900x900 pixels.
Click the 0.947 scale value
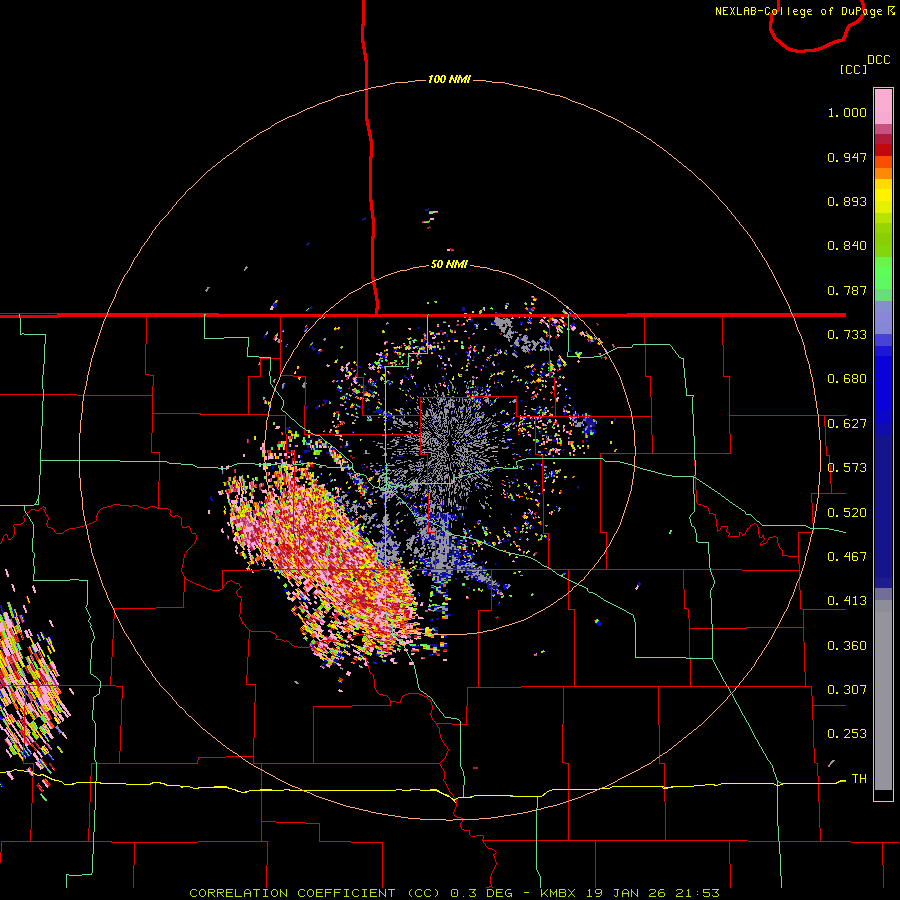coord(847,157)
